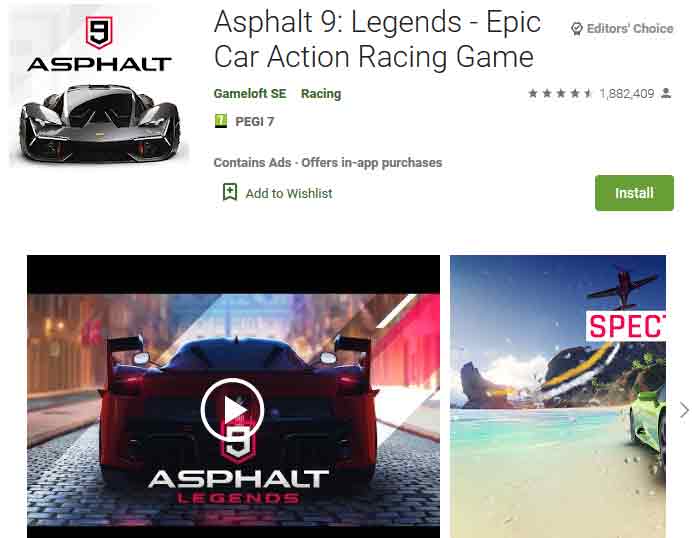Click the PEGI 7 rating icon
The height and width of the screenshot is (538, 692).
221,120
